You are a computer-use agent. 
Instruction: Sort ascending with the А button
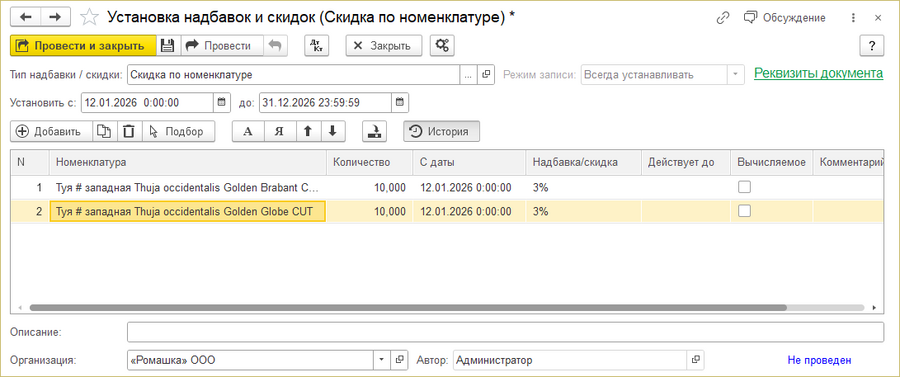point(248,131)
